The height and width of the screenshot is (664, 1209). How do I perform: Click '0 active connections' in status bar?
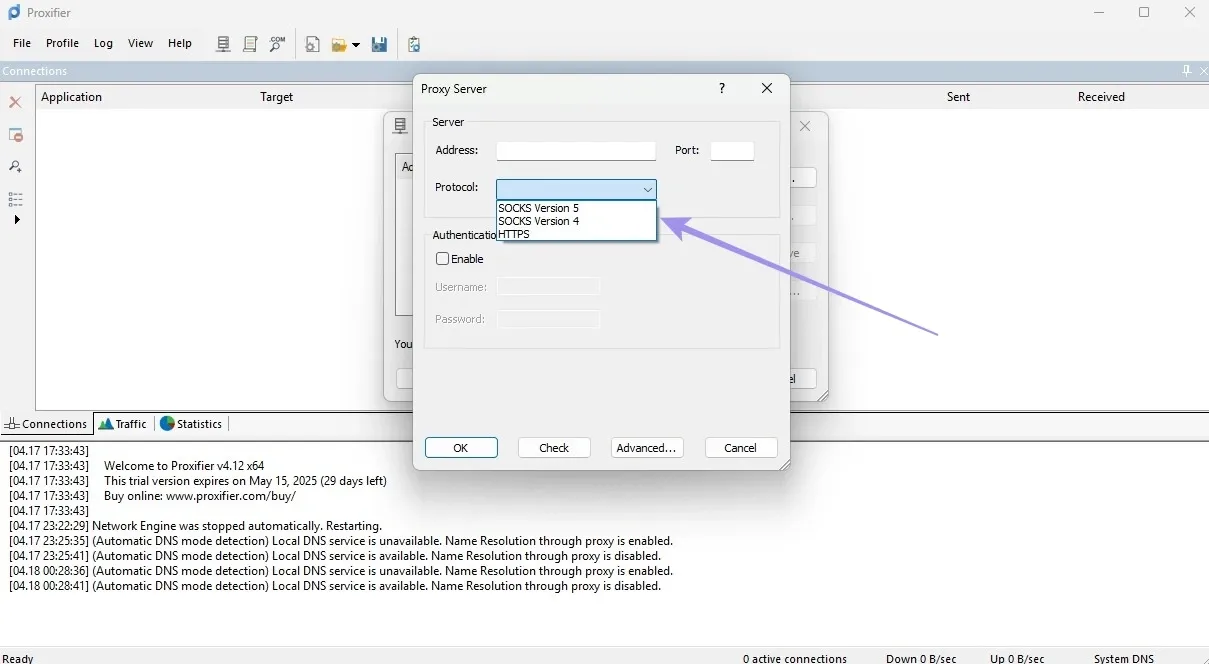point(795,658)
